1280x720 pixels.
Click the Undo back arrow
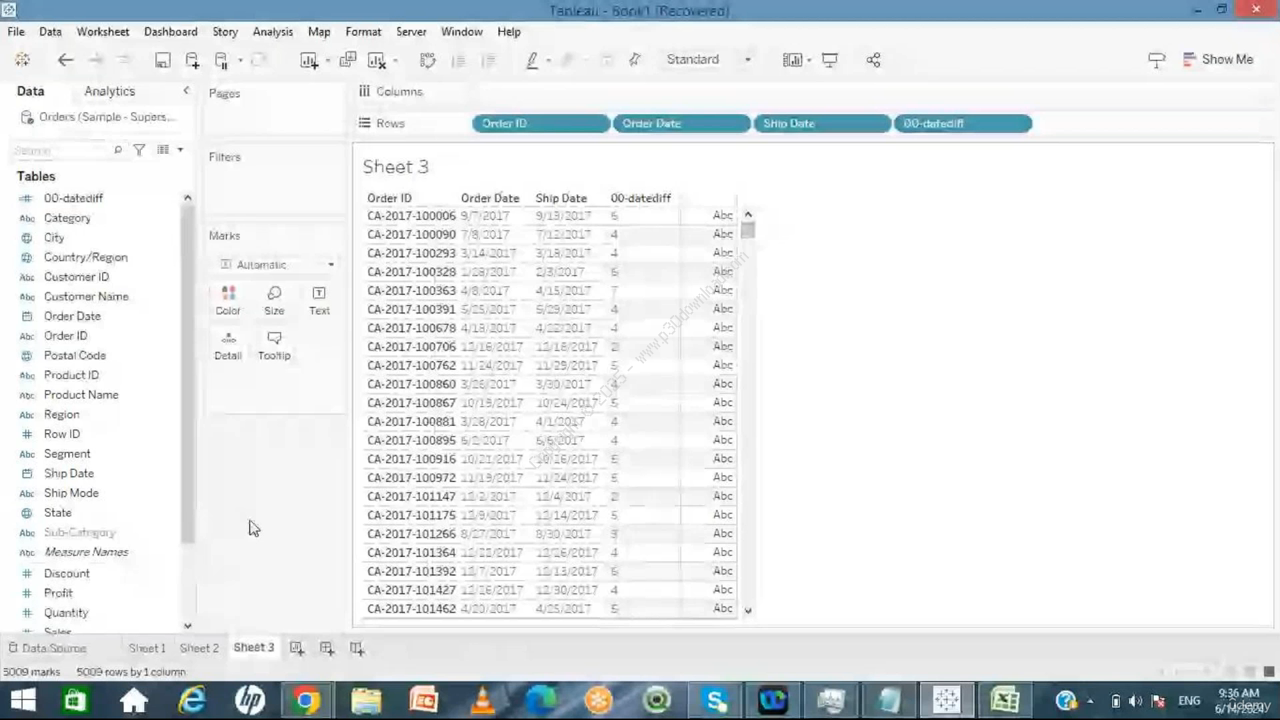[x=65, y=60]
